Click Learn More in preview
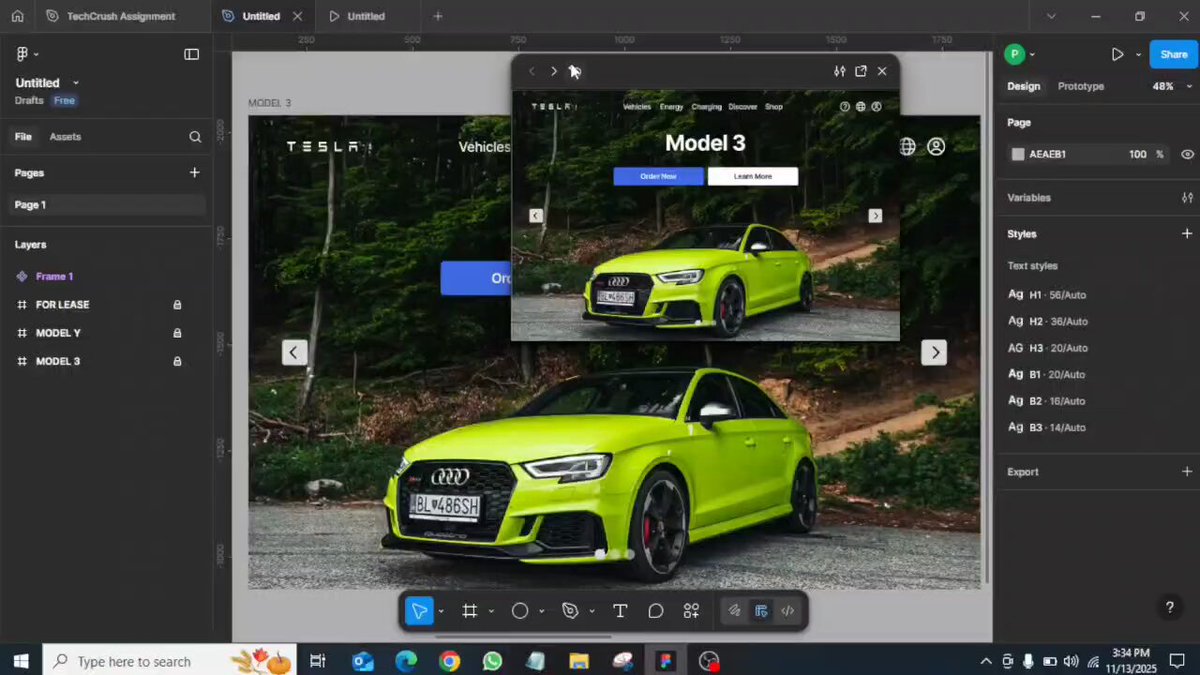1200x675 pixels. [x=753, y=177]
